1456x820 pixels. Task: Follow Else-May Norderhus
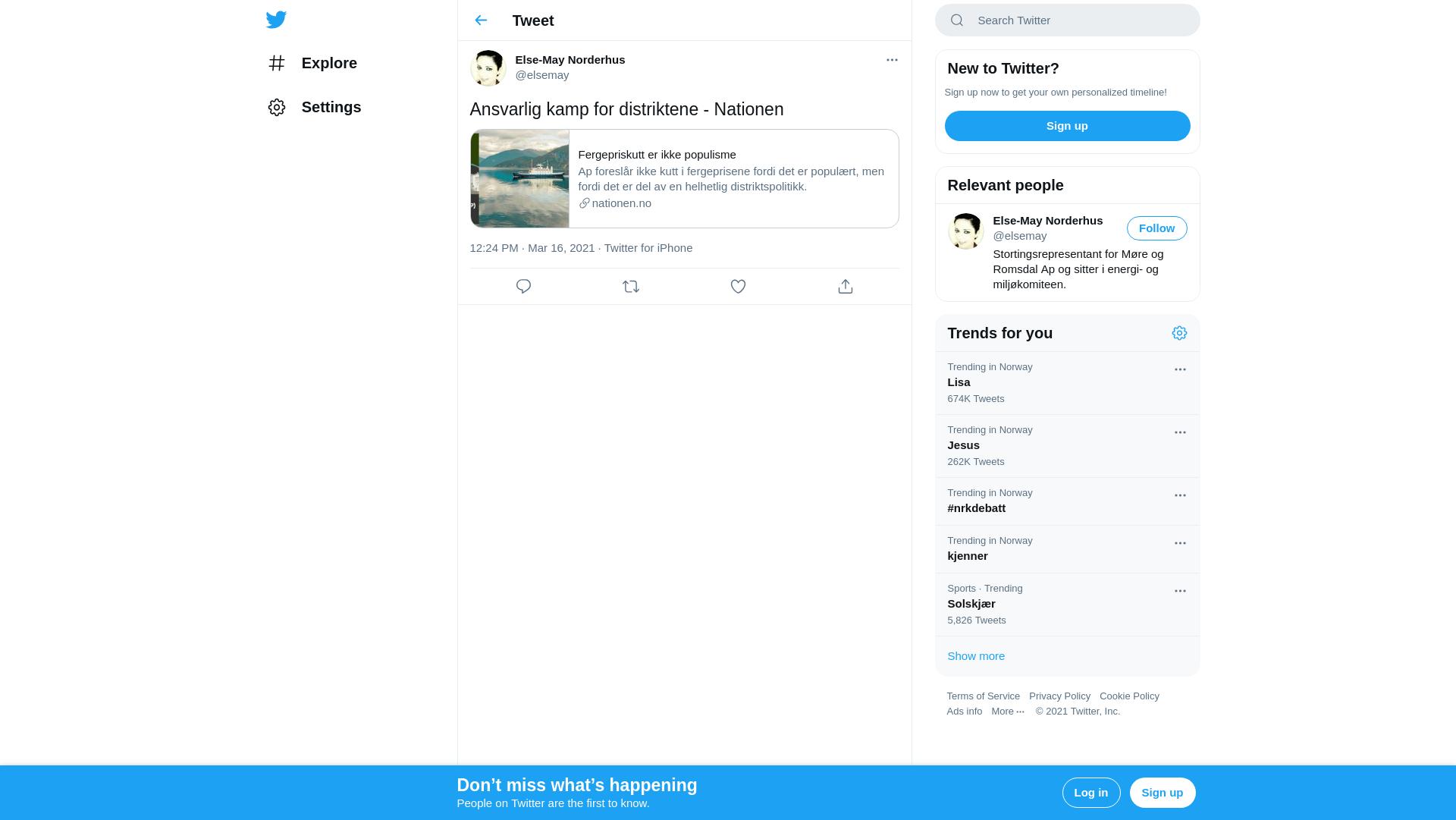click(1156, 228)
